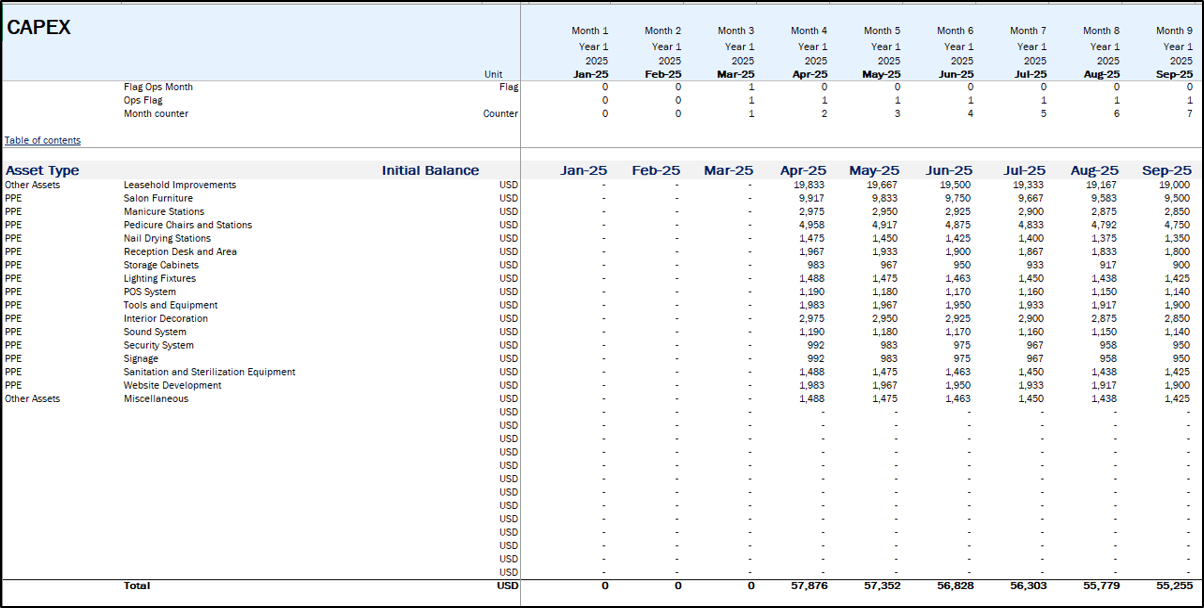The width and height of the screenshot is (1204, 608).
Task: Click the Flag Ops Month label
Action: coord(158,87)
